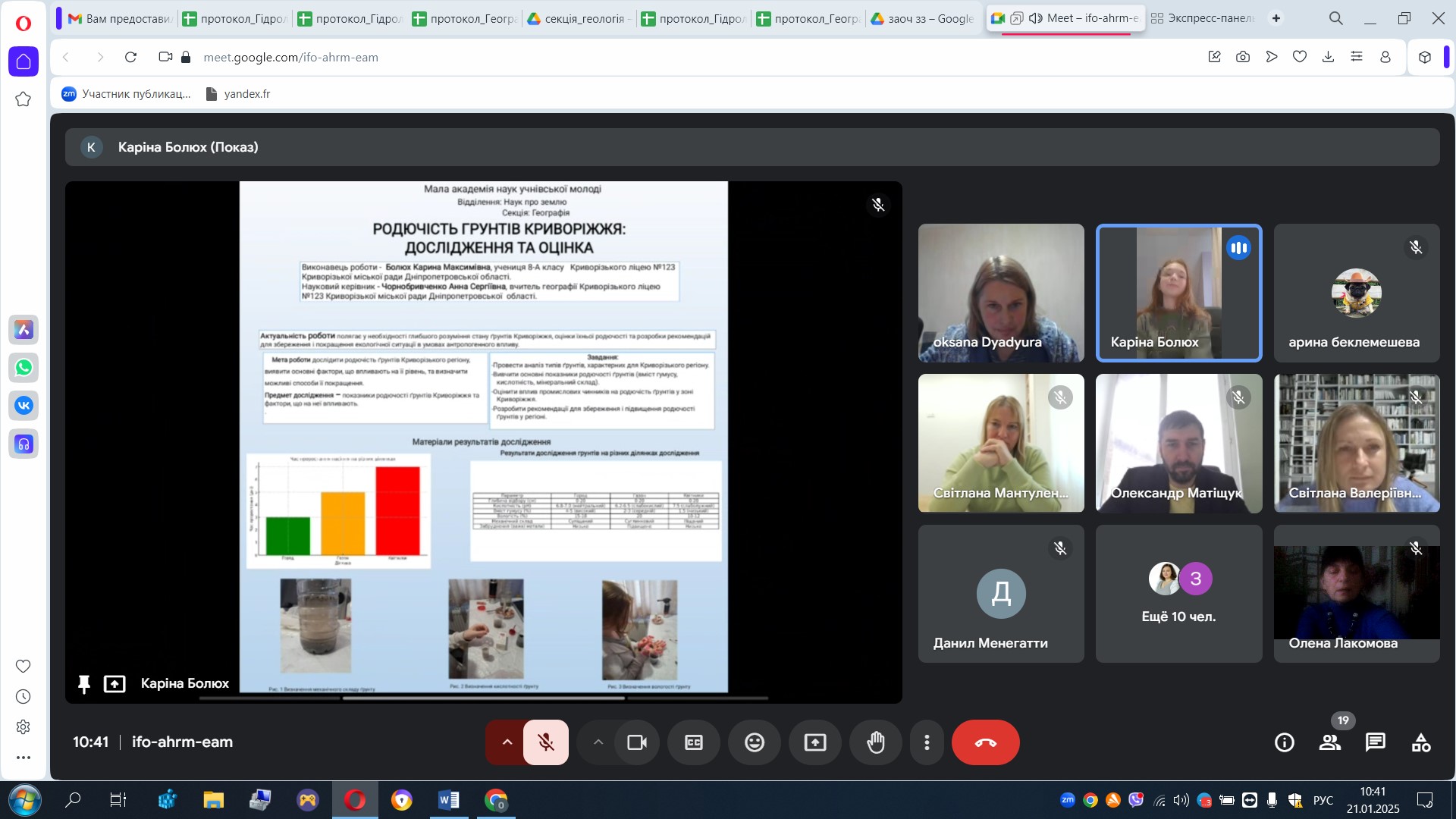Open Opera menu red O logo
Image resolution: width=1456 pixels, height=819 pixels.
[x=24, y=24]
